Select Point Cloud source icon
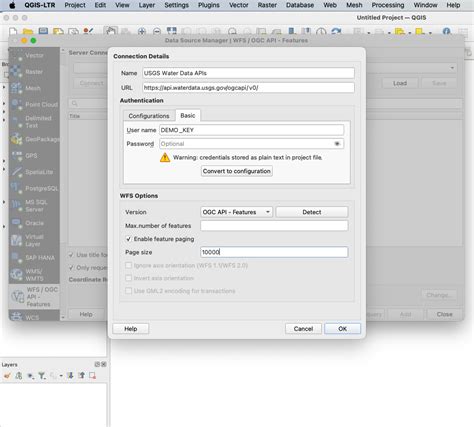 click(16, 104)
